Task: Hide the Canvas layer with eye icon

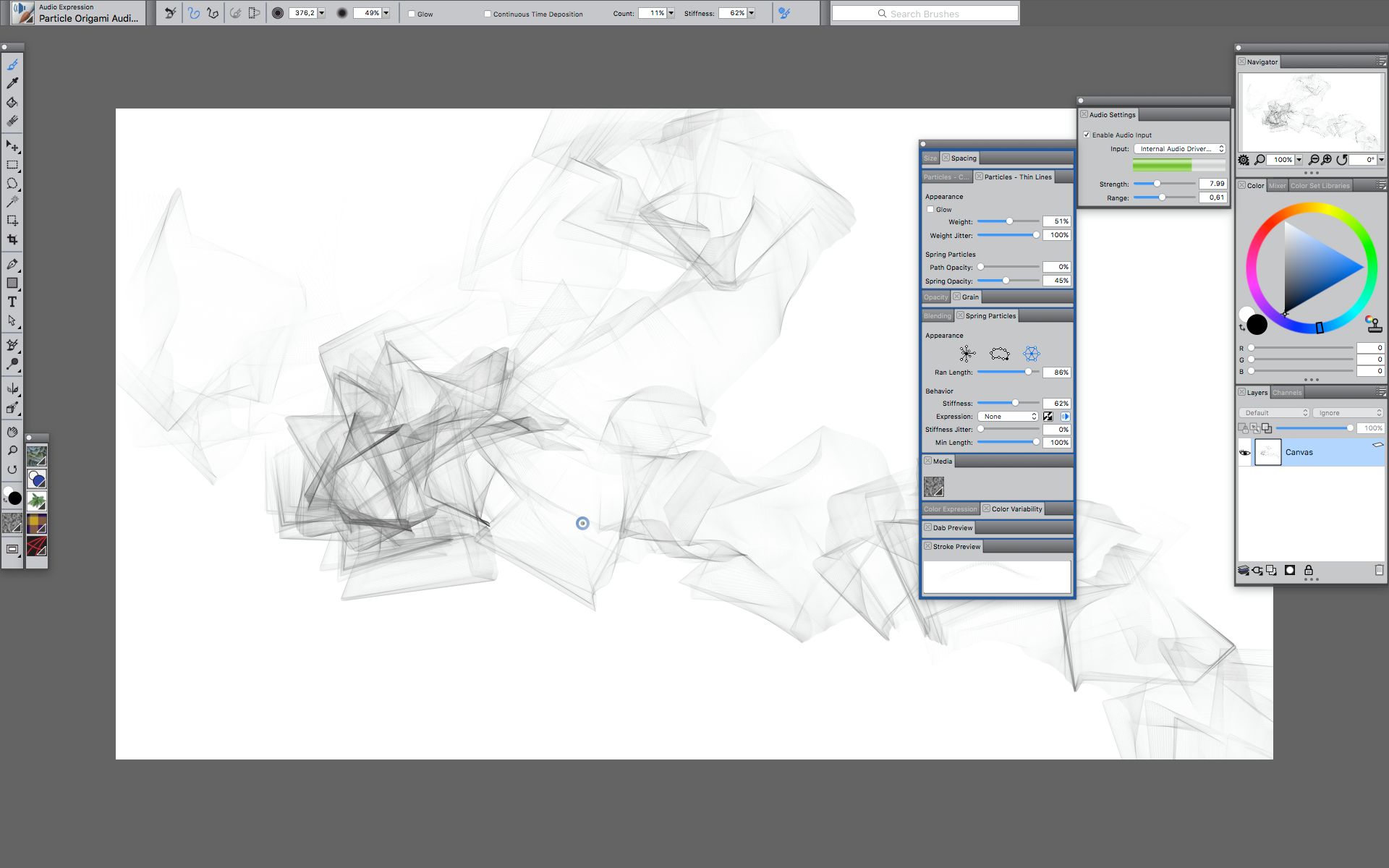Action: [1244, 452]
